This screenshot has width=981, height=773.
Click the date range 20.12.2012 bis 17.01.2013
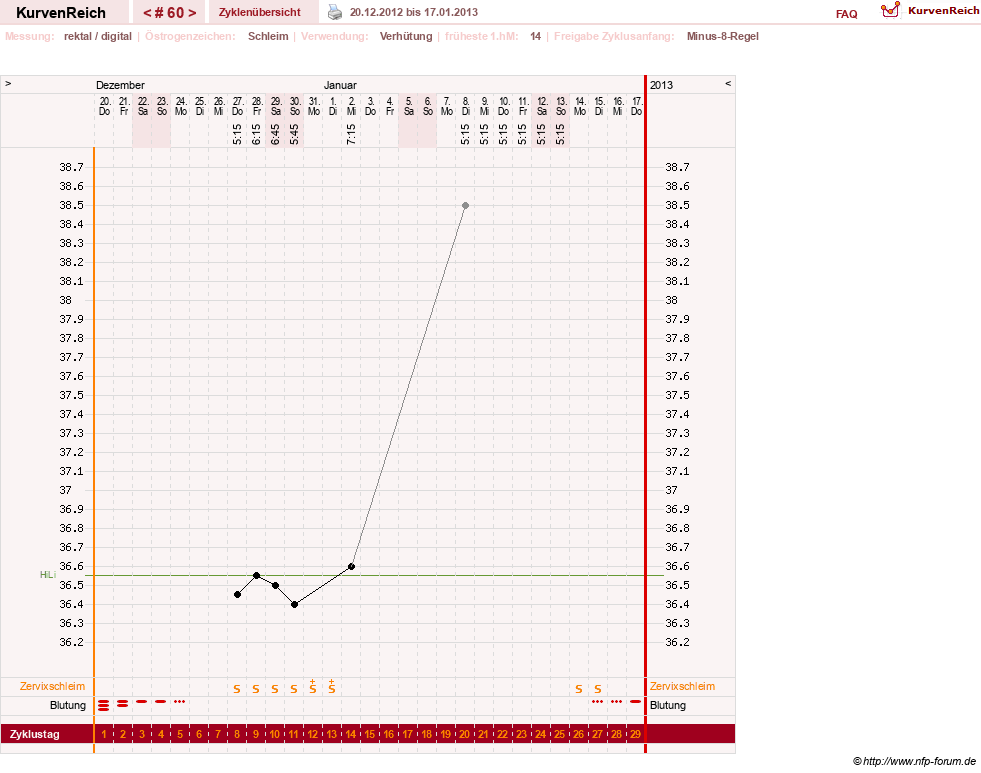(414, 13)
